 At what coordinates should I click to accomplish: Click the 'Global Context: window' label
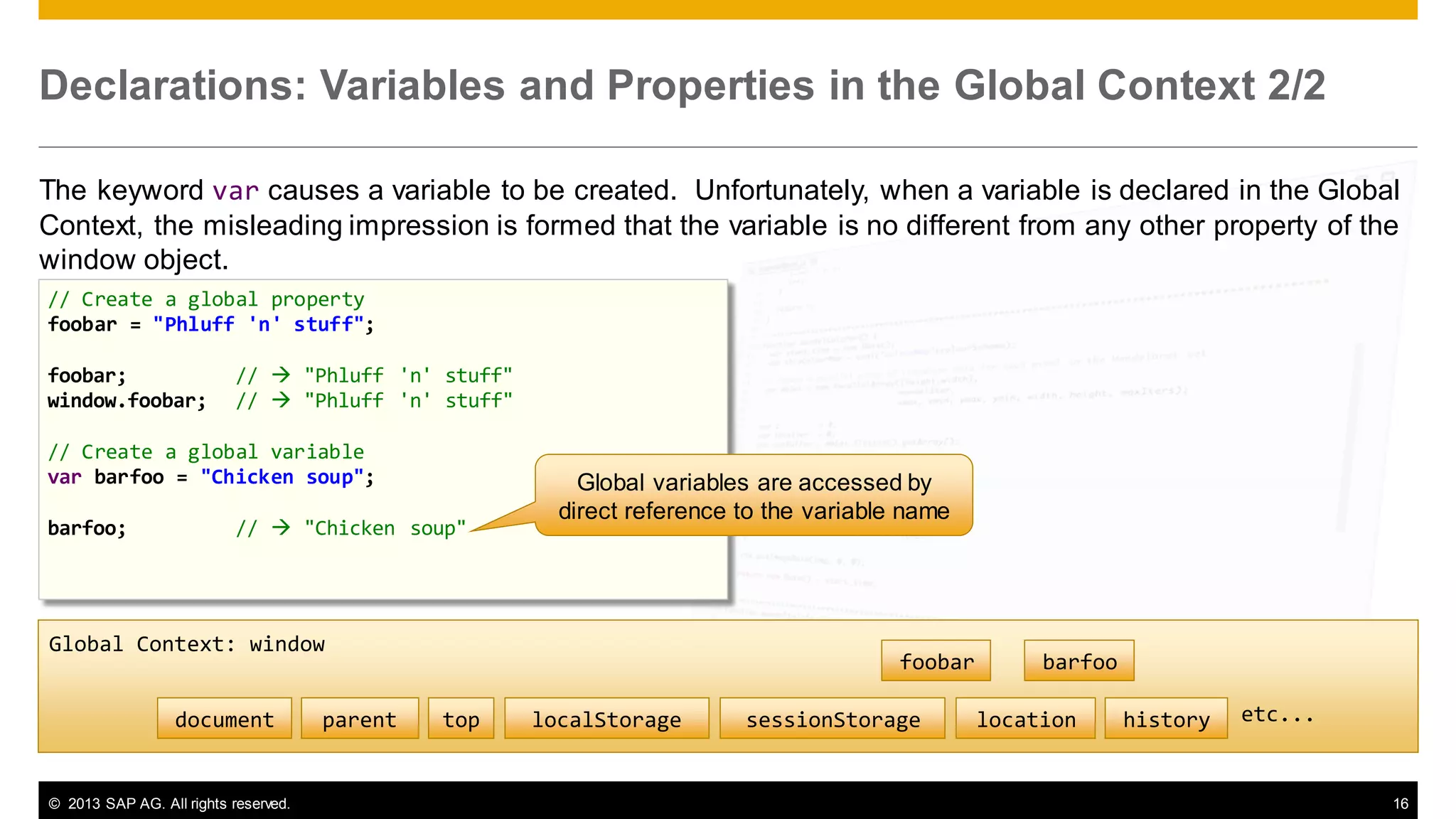coord(186,644)
